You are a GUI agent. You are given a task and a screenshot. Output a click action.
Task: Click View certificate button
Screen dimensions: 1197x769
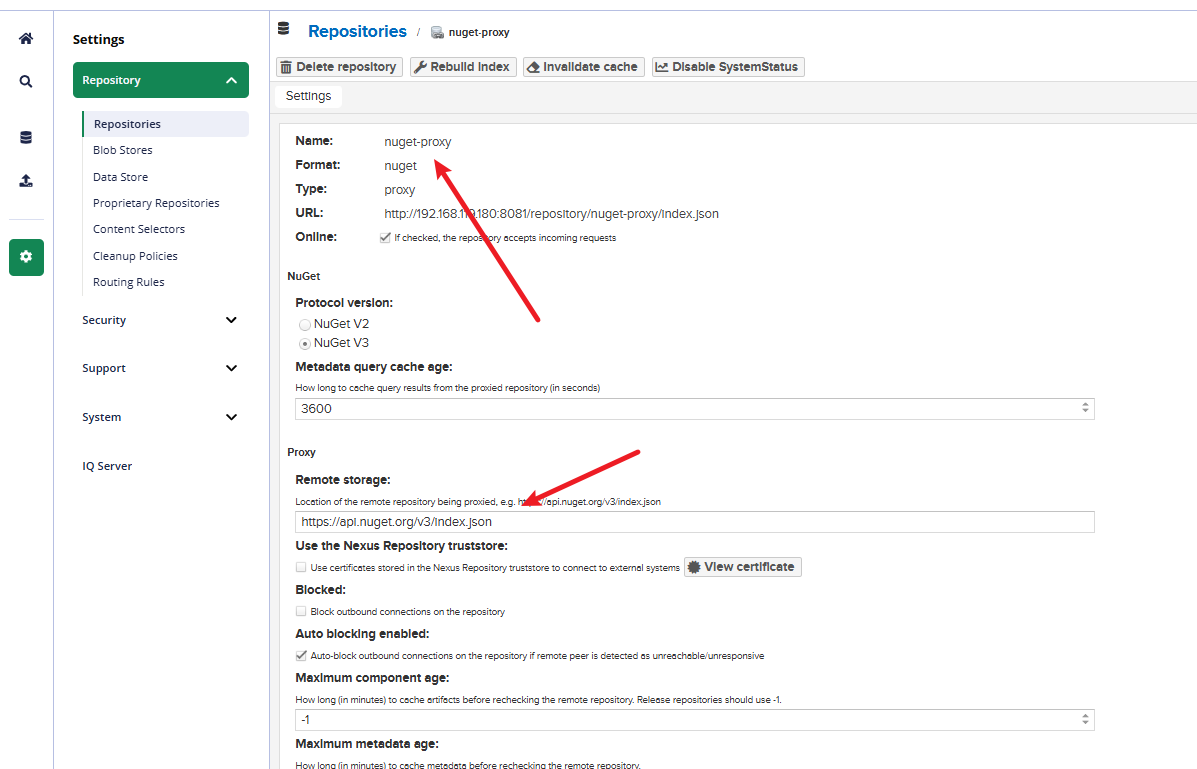(743, 567)
